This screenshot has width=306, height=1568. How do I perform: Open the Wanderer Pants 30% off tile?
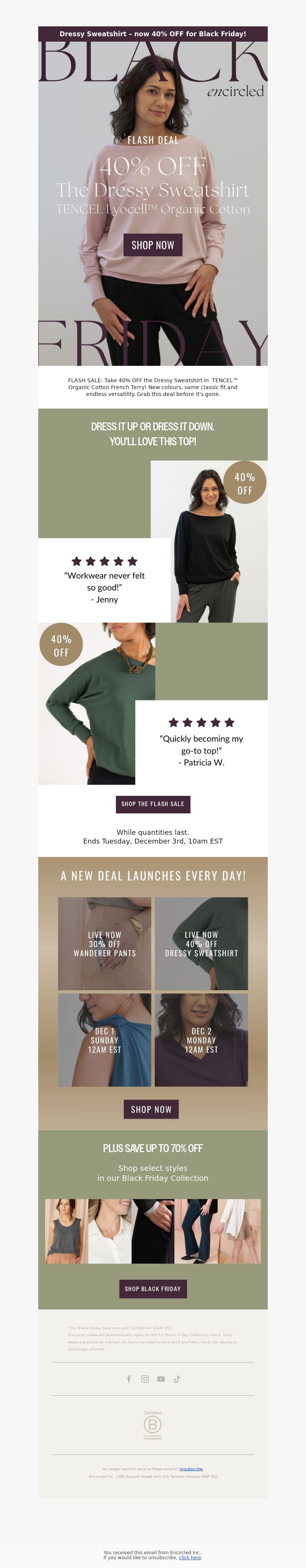[x=105, y=944]
